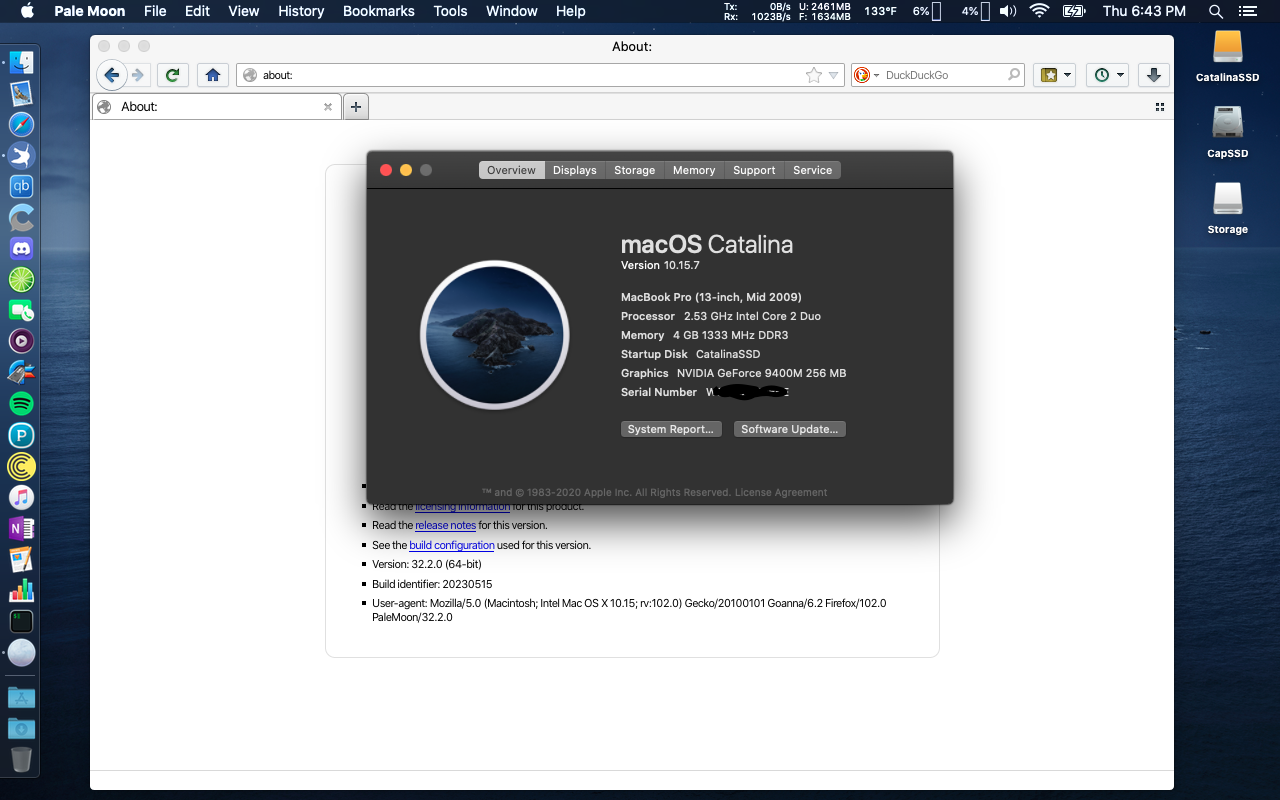Switch to the Memory tab
Viewport: 1280px width, 800px height.
point(694,170)
